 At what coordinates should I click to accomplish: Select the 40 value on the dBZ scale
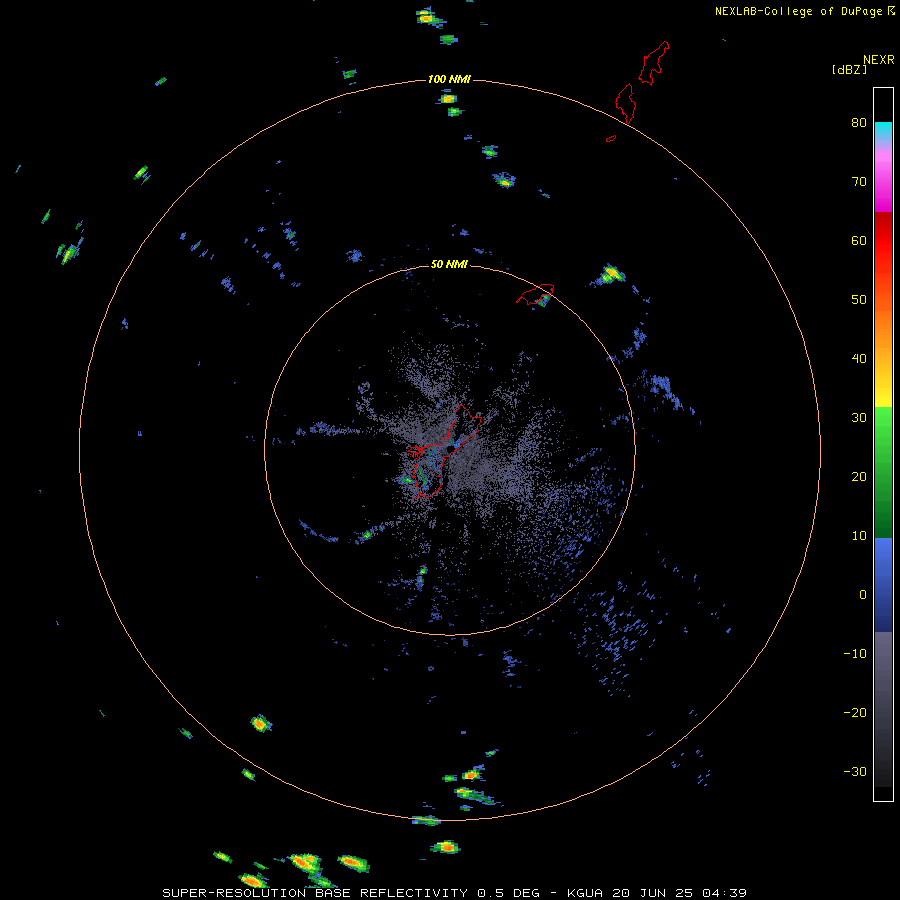[859, 359]
